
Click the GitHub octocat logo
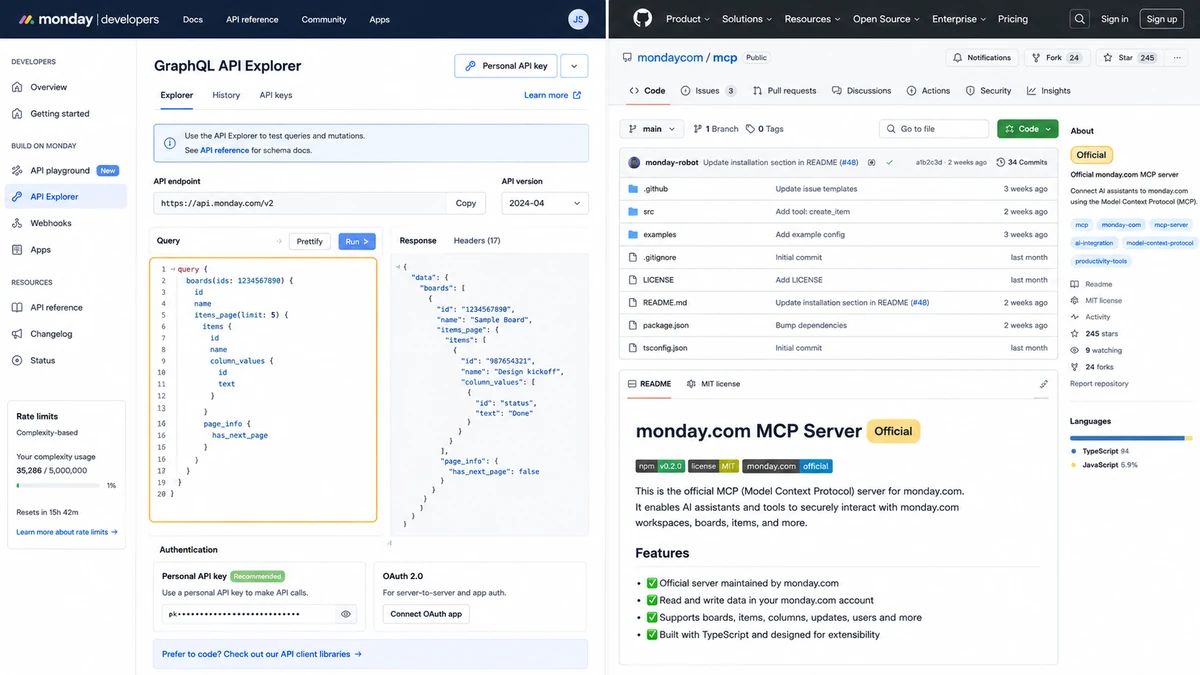click(642, 18)
